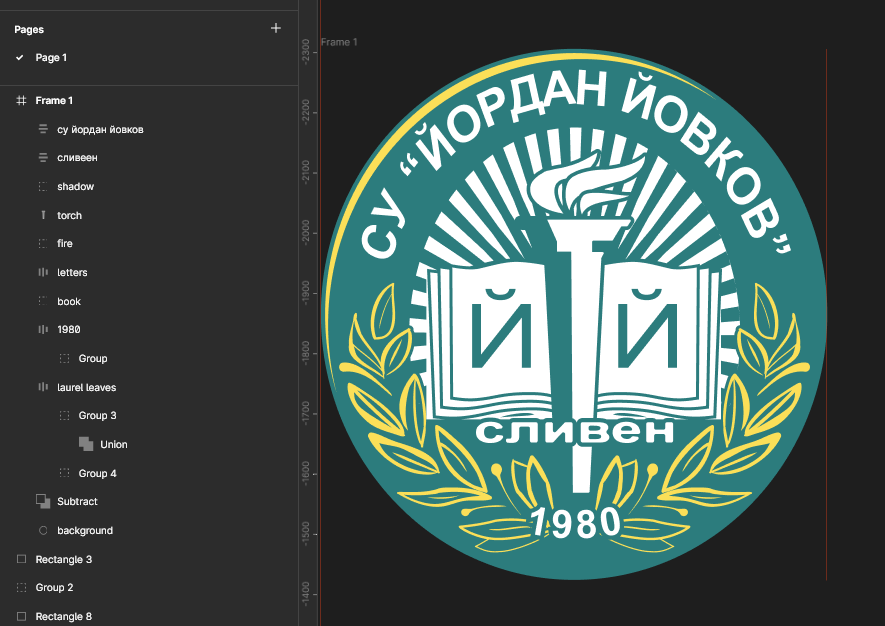Click the left book page letter Й
The height and width of the screenshot is (626, 885).
(501, 327)
